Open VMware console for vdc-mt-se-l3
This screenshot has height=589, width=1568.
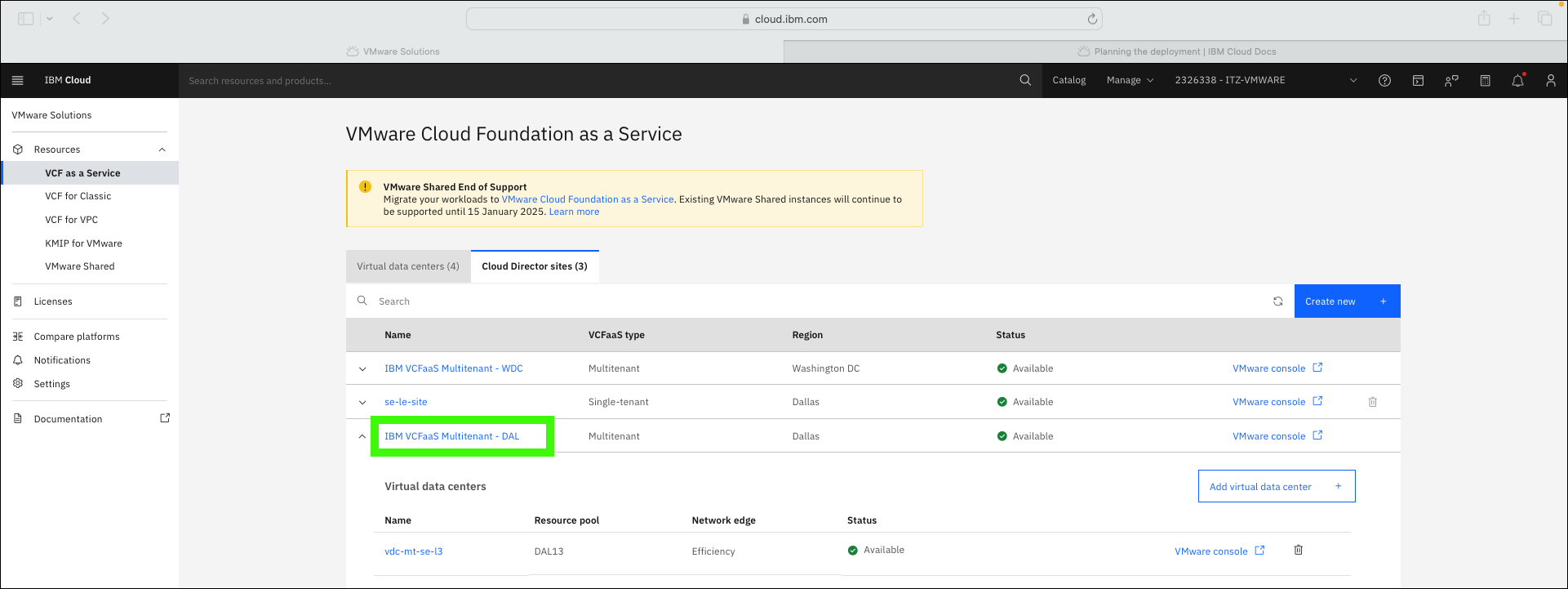(x=1219, y=551)
